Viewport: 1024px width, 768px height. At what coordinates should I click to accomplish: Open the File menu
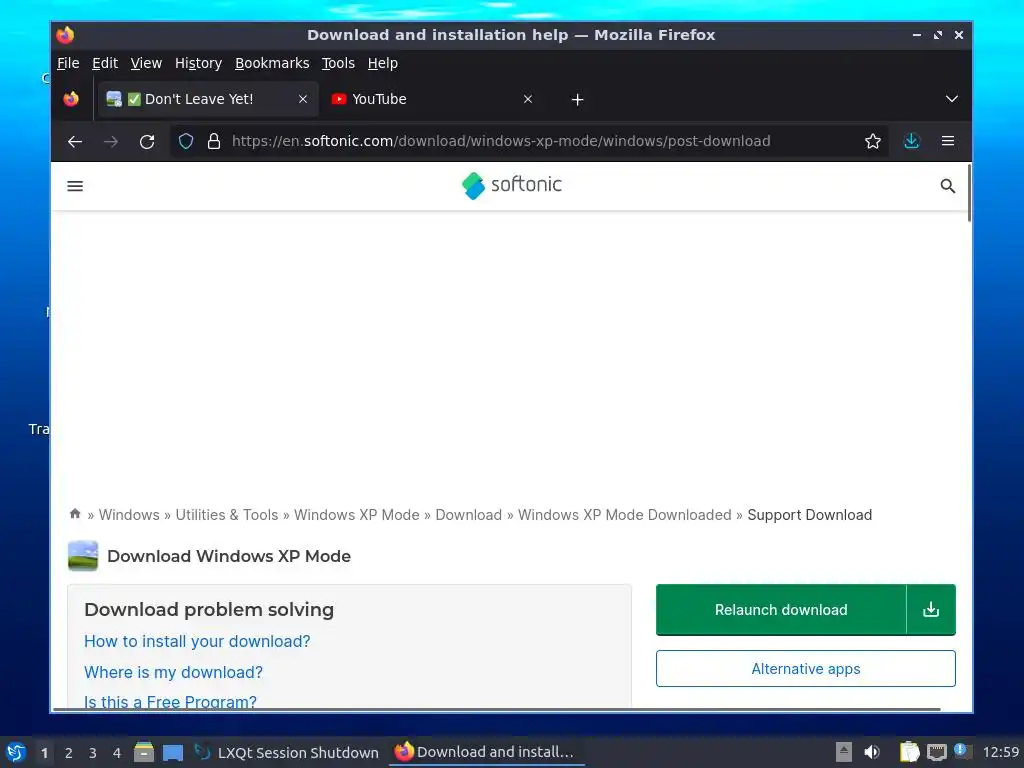coord(68,63)
